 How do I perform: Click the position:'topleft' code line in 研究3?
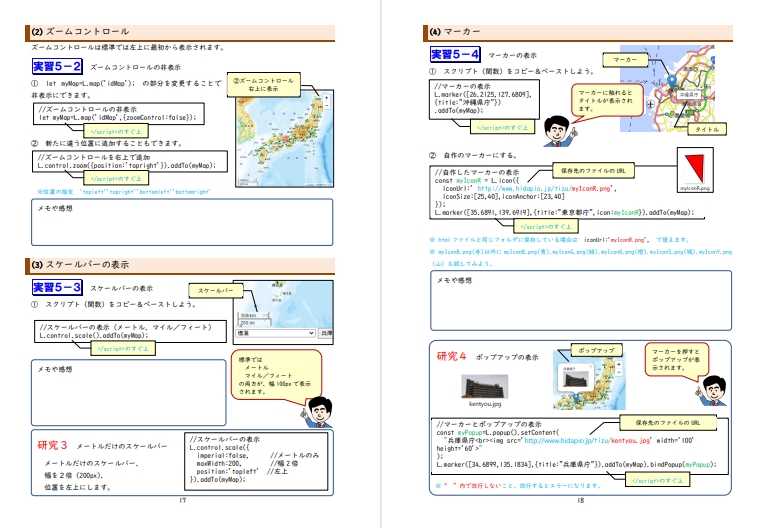pos(227,471)
